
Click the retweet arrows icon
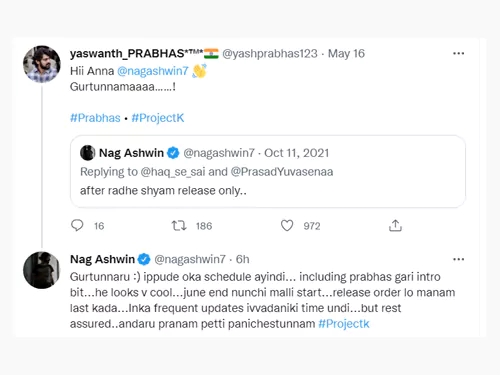[x=179, y=226]
